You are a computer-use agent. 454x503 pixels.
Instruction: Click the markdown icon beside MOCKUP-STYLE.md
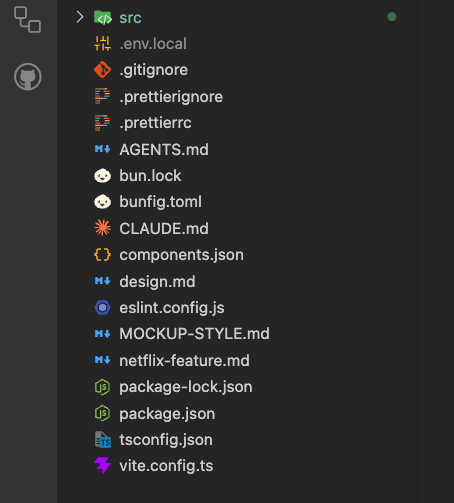point(102,333)
